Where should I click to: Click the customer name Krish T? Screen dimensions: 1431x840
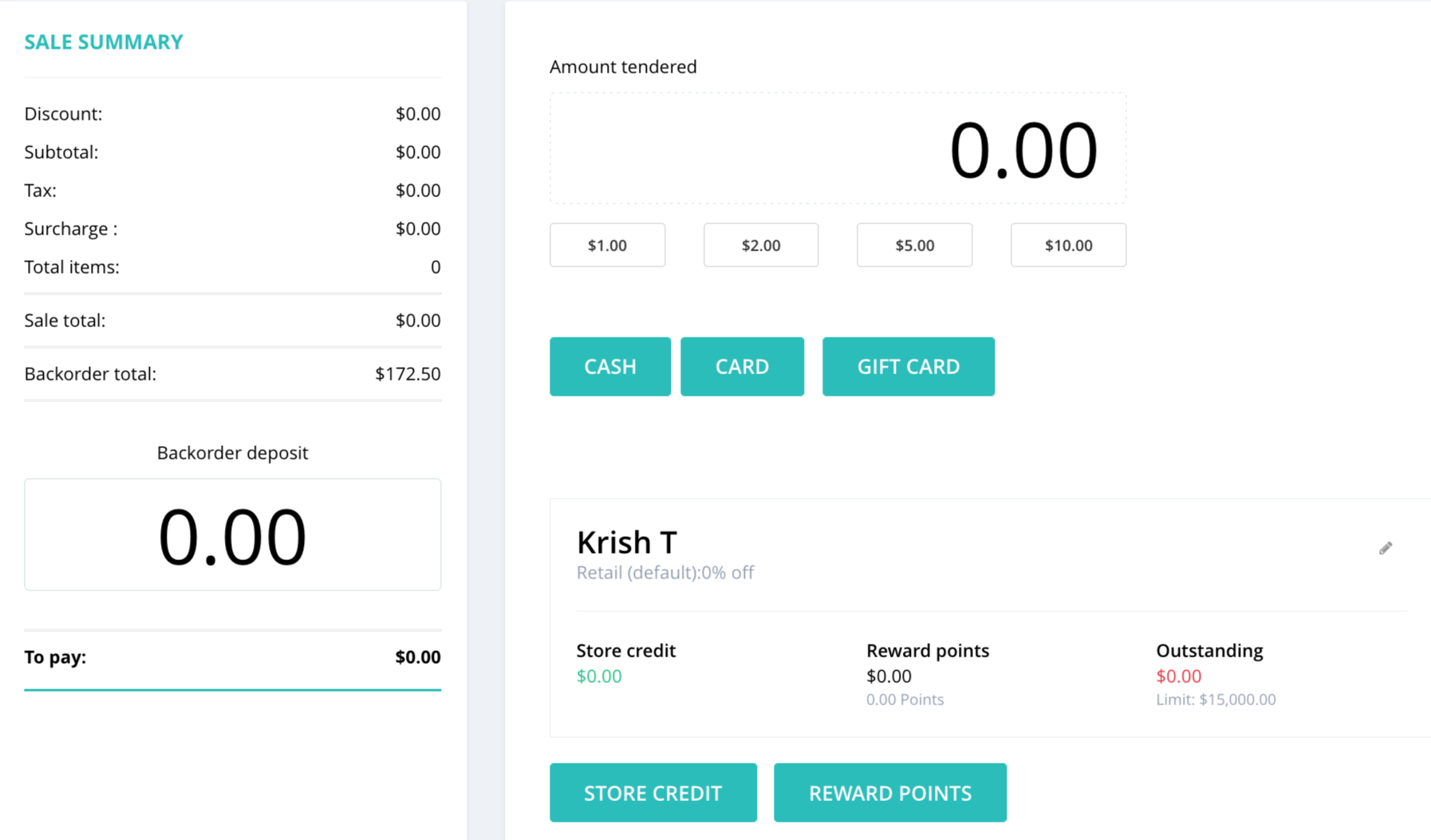pyautogui.click(x=626, y=542)
